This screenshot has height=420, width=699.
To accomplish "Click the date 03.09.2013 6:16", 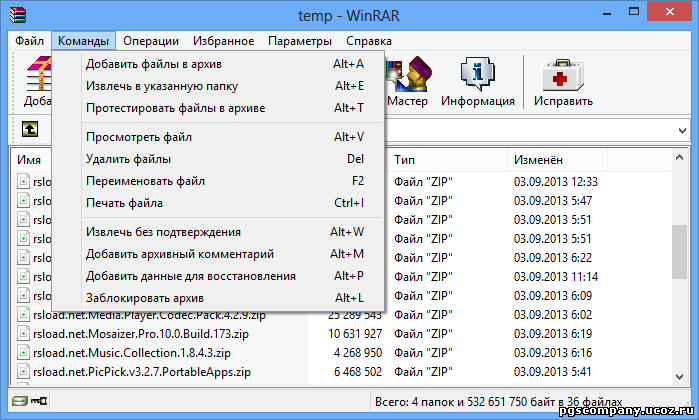I will (x=553, y=353).
